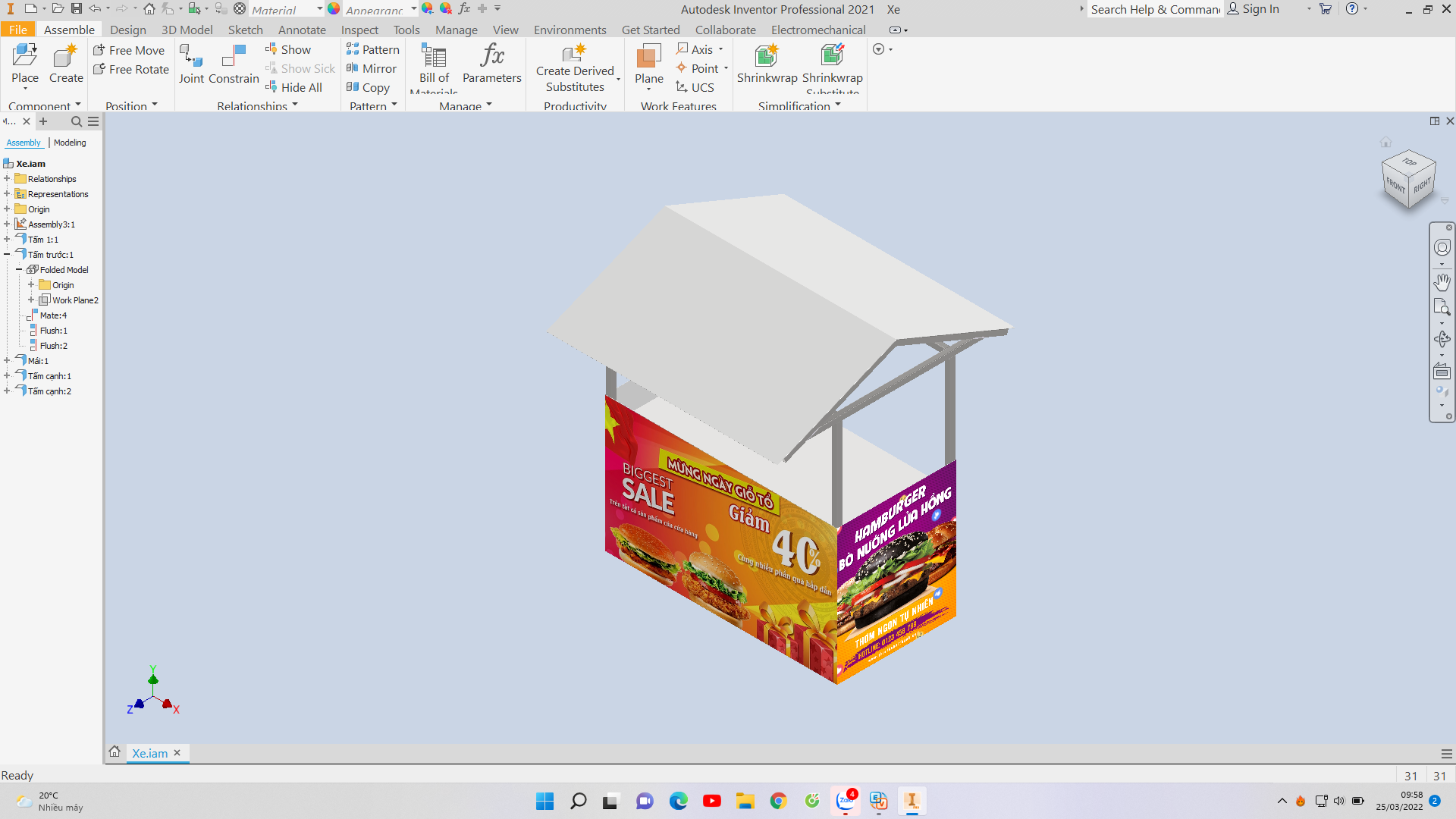Click the Shrinkwrap icon
This screenshot has width=1456, height=819.
[767, 64]
